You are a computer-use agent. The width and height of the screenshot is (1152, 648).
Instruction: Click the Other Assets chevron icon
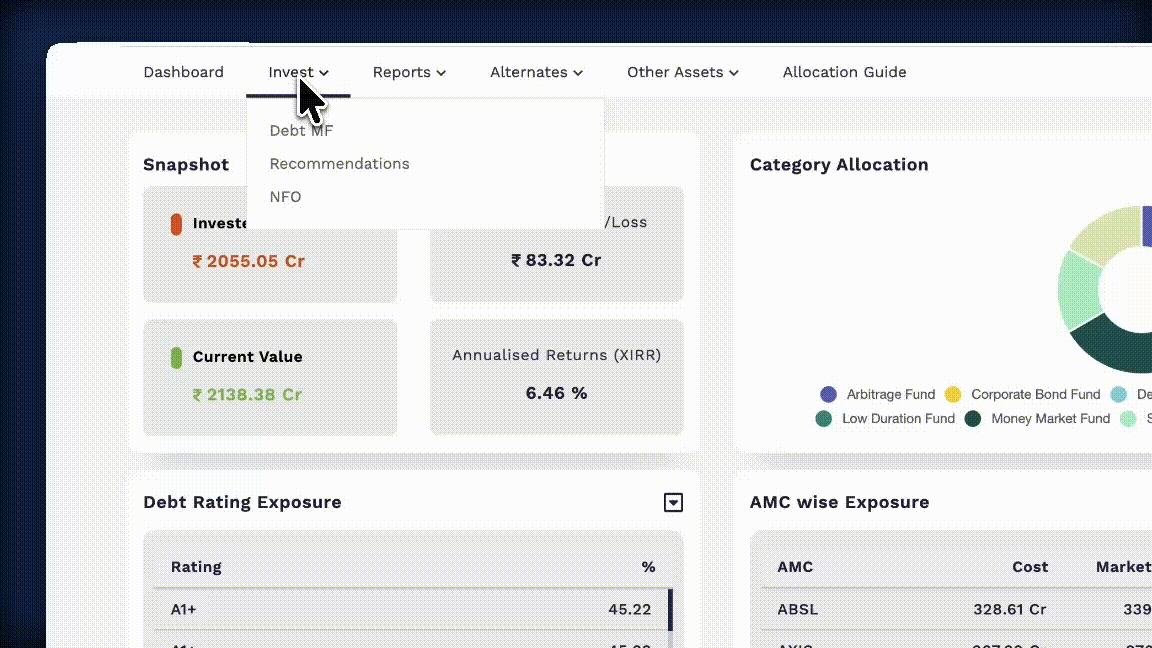click(733, 73)
